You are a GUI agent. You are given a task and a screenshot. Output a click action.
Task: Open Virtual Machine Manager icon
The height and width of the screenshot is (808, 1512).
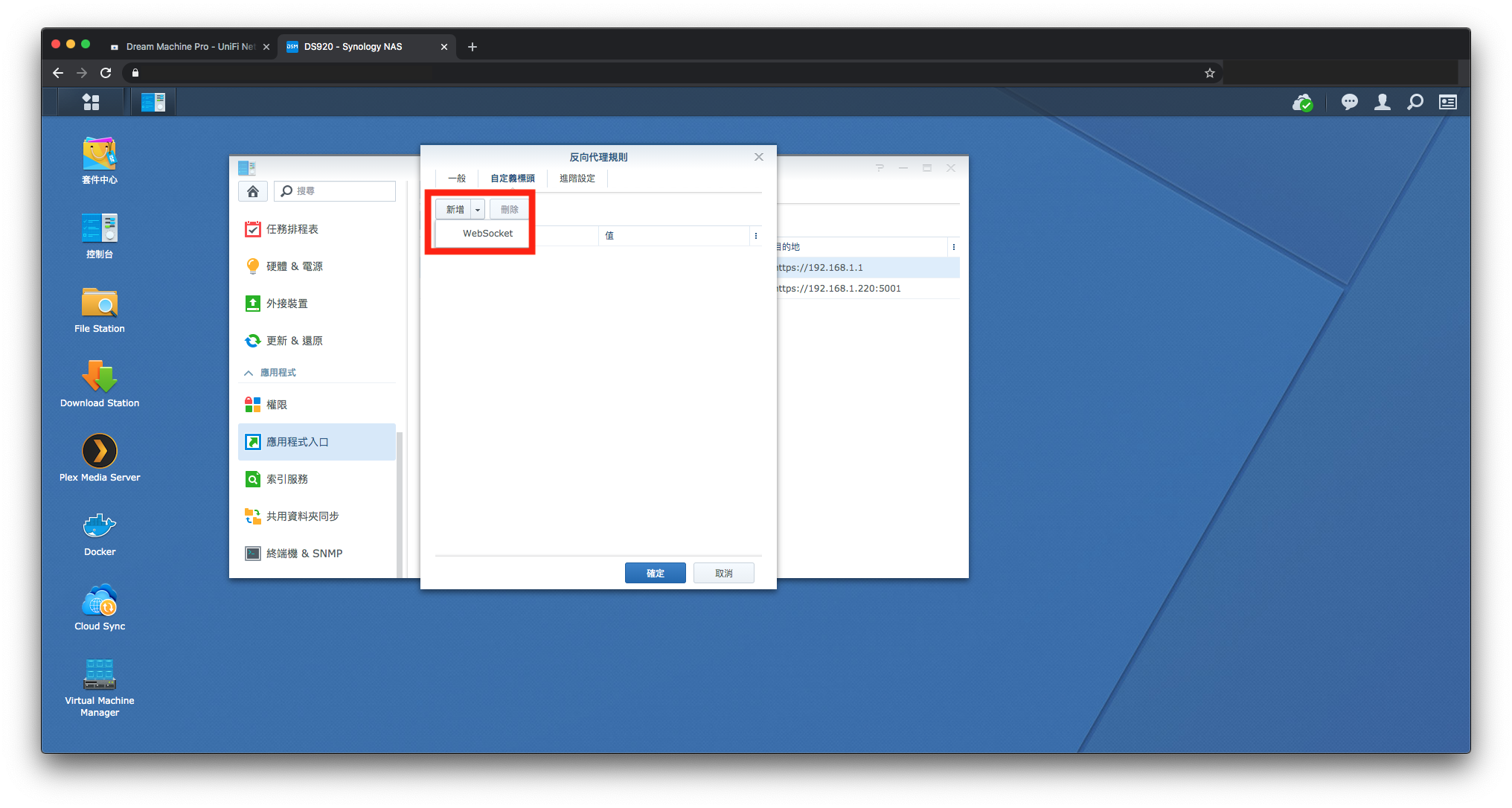pyautogui.click(x=99, y=687)
